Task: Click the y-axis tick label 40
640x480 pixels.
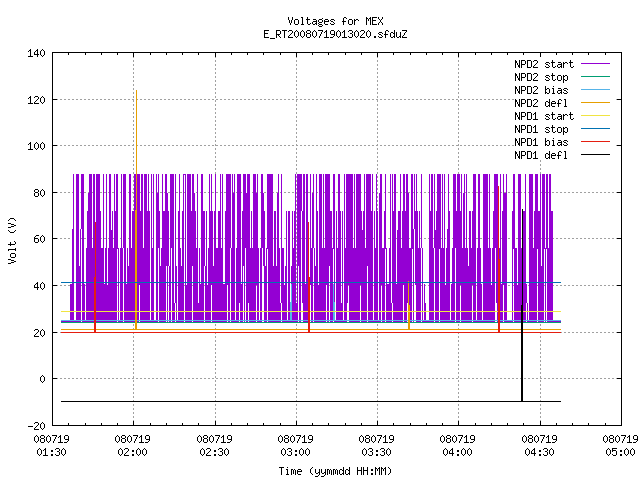Action: coord(39,286)
